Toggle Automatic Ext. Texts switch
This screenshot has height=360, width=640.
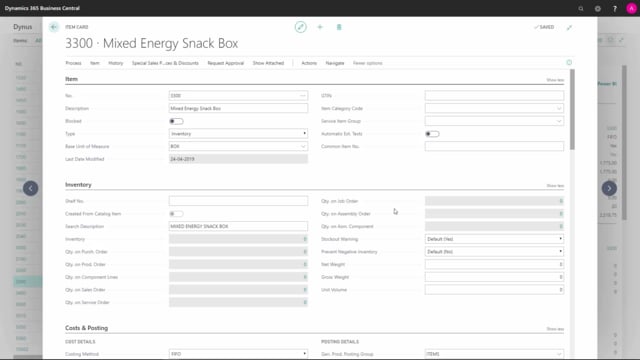(432, 134)
